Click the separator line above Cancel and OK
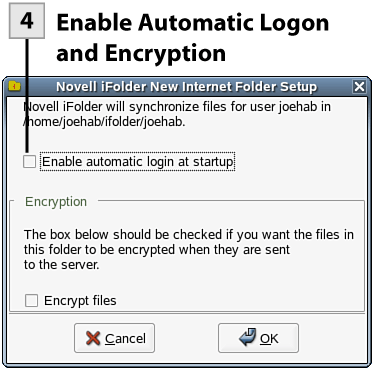The width and height of the screenshot is (374, 370). (187, 313)
